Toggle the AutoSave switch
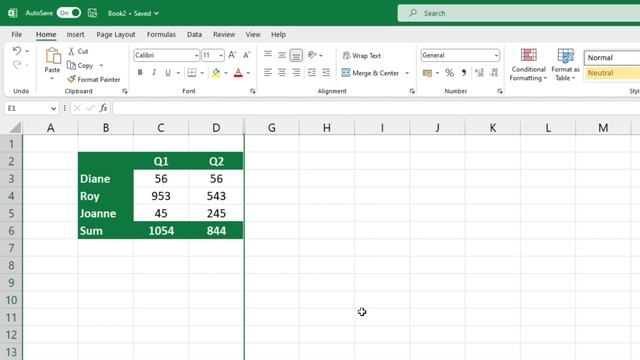This screenshot has width=640, height=360. (x=69, y=13)
